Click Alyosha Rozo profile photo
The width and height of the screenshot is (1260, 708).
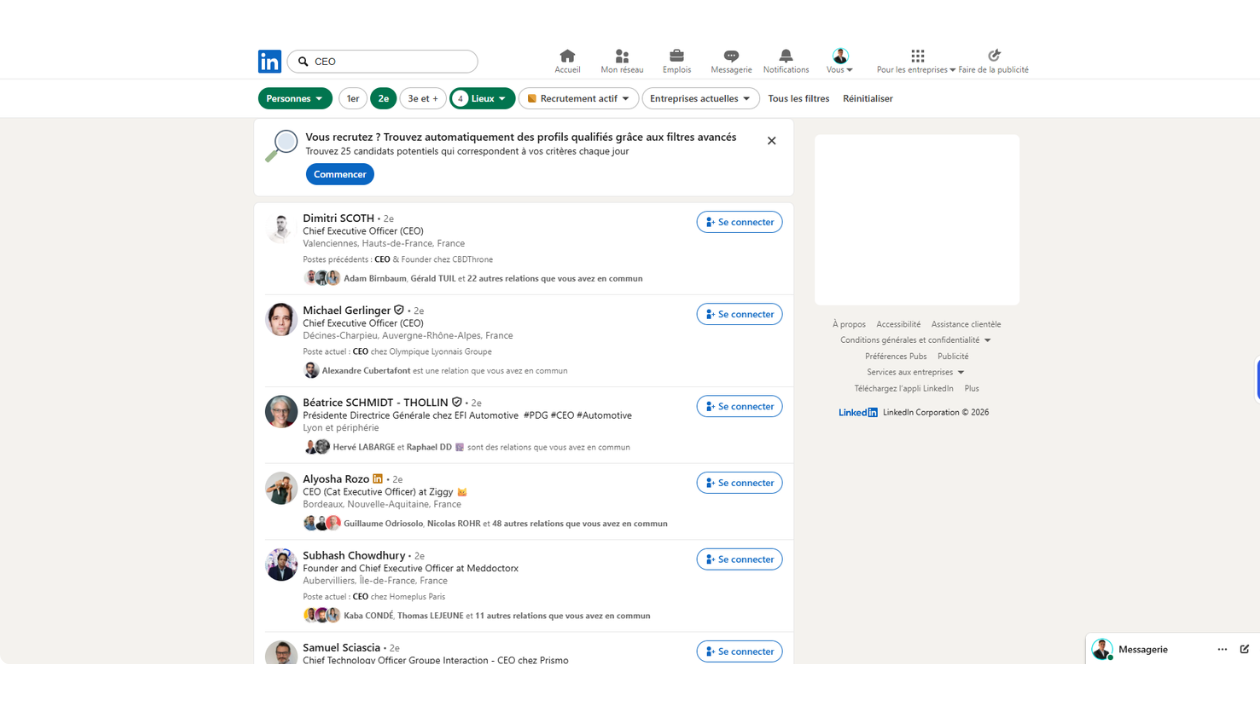[x=281, y=488]
